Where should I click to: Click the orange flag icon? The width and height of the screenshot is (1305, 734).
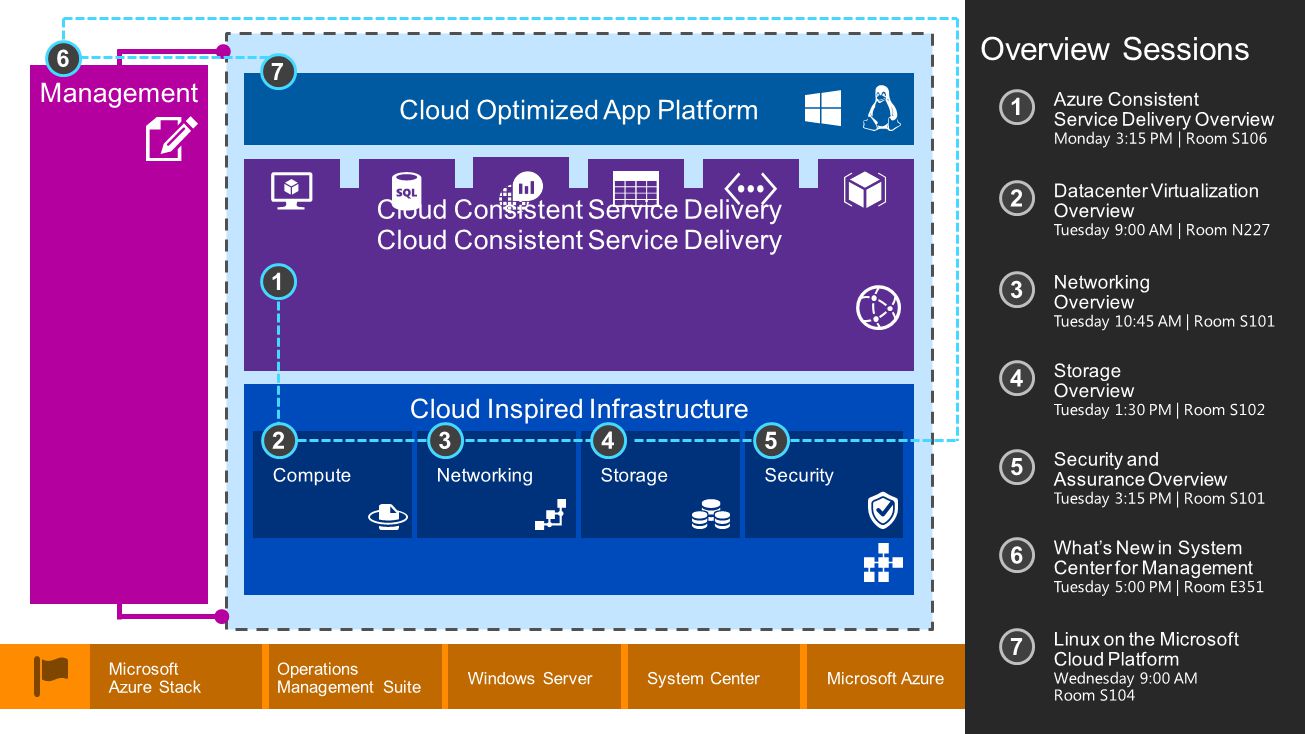pyautogui.click(x=51, y=675)
